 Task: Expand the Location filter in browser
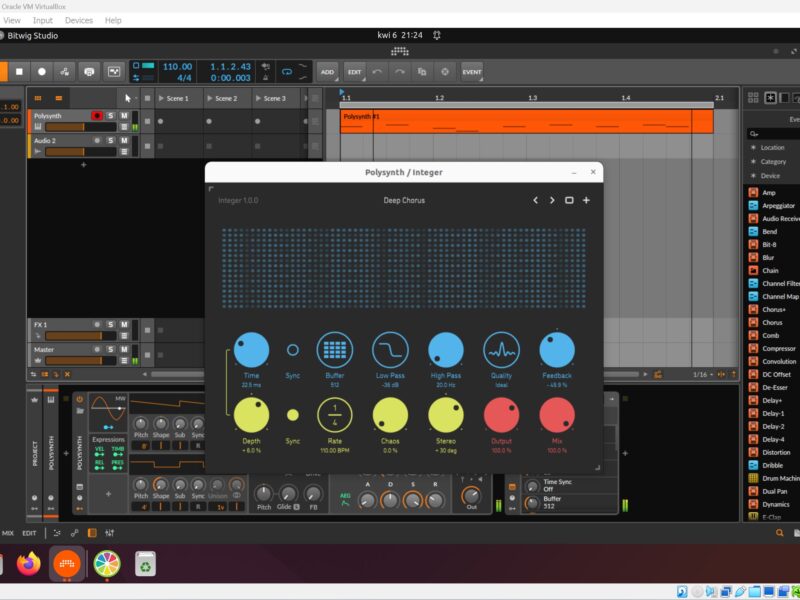coord(772,147)
